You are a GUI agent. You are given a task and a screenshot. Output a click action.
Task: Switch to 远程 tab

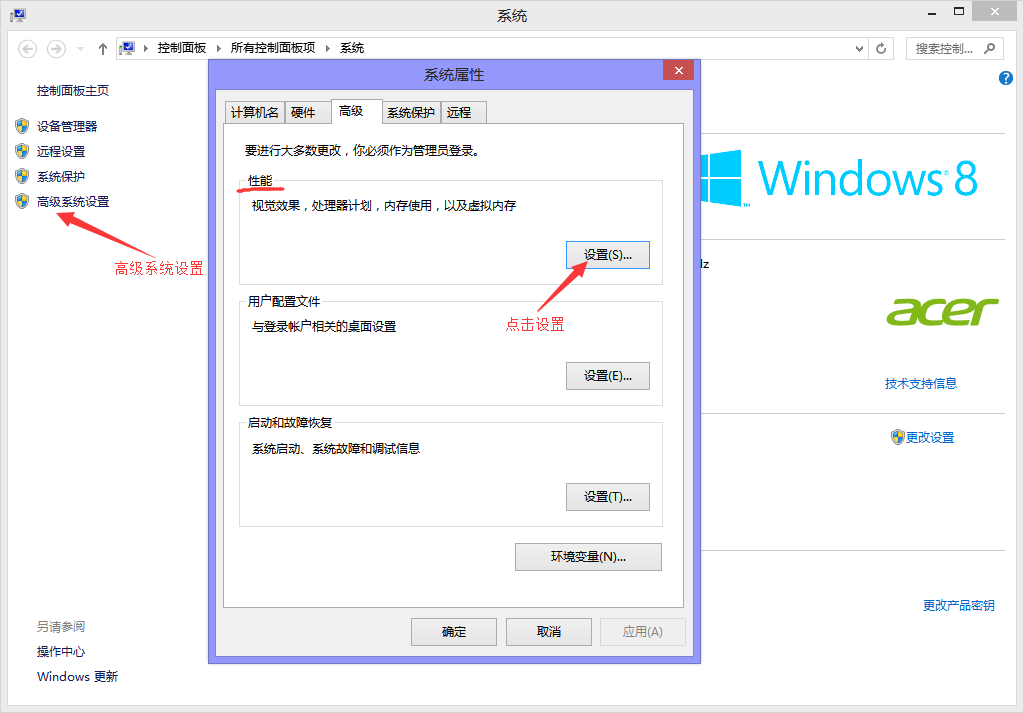click(464, 112)
